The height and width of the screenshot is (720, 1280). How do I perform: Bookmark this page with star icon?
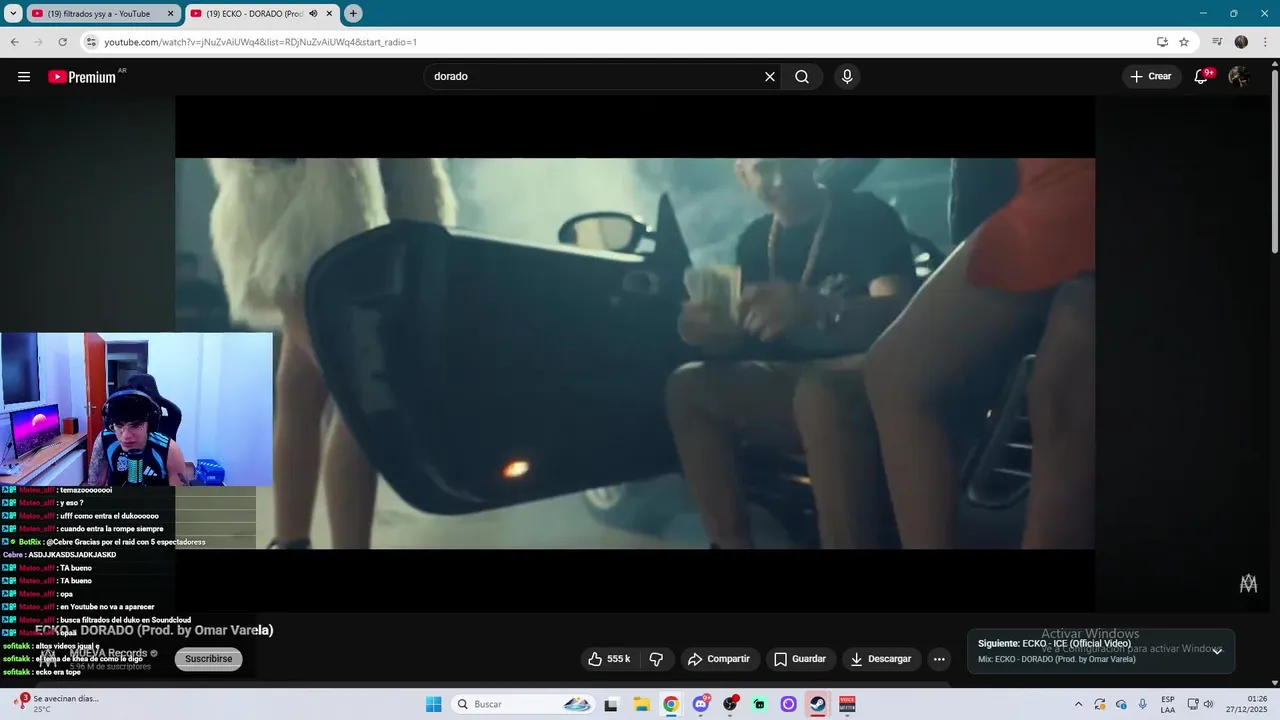(x=1184, y=42)
